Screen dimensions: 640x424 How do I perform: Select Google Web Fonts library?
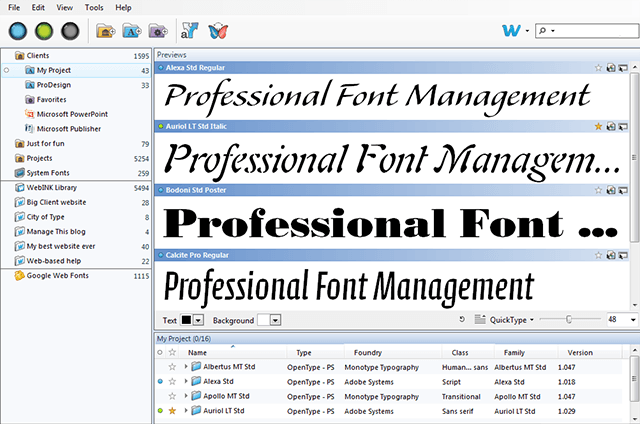coord(76,276)
